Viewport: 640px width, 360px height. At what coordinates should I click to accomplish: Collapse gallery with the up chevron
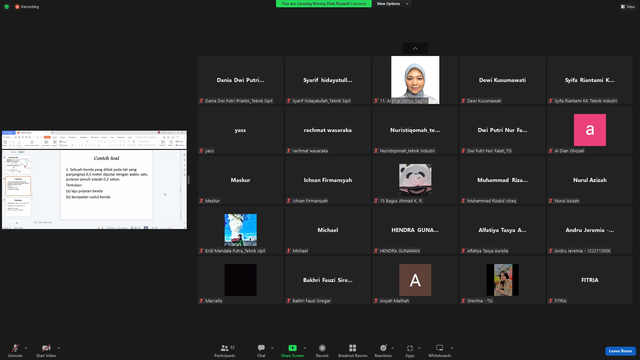click(x=415, y=49)
